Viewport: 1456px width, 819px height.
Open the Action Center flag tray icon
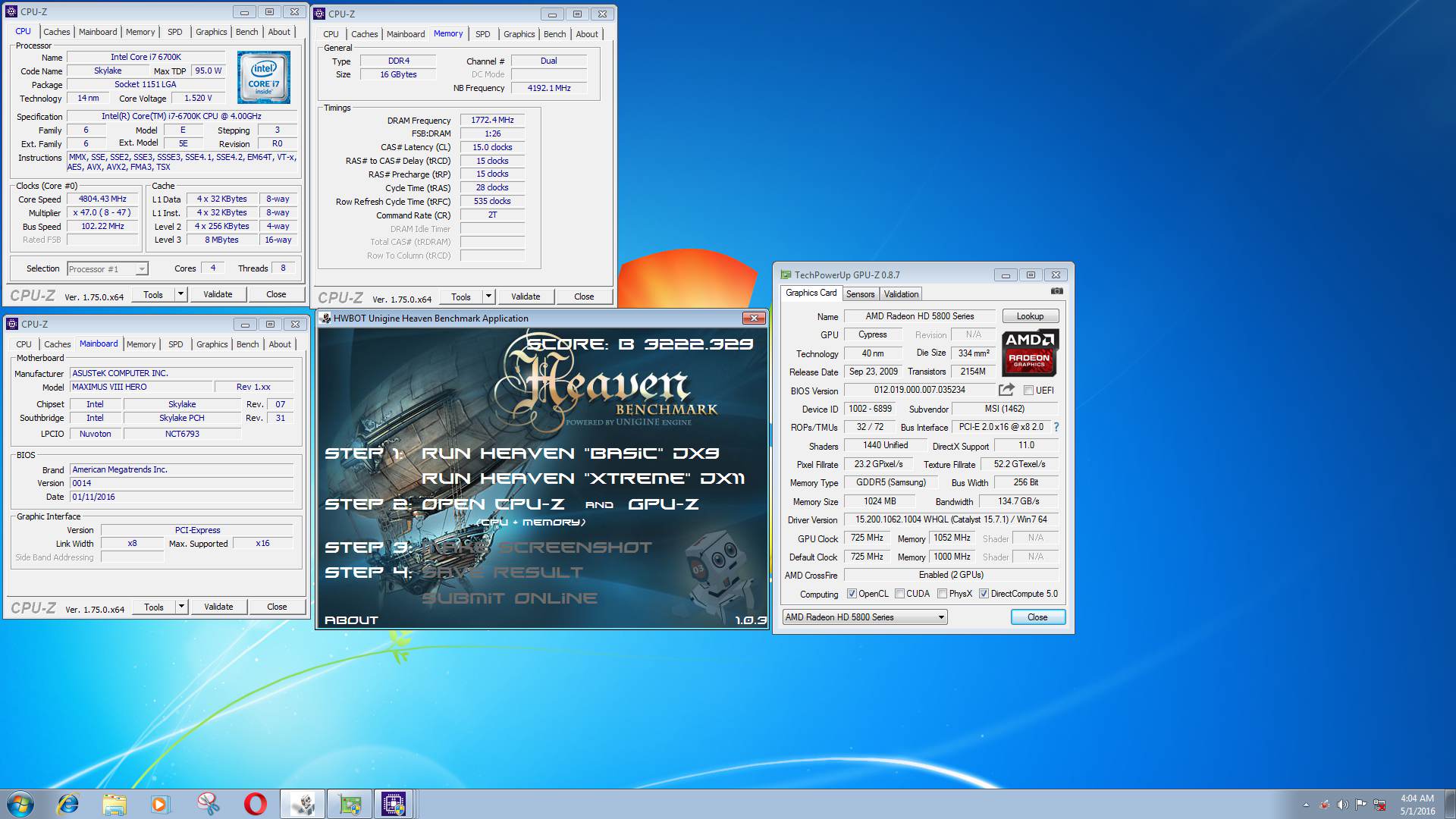coord(1361,805)
